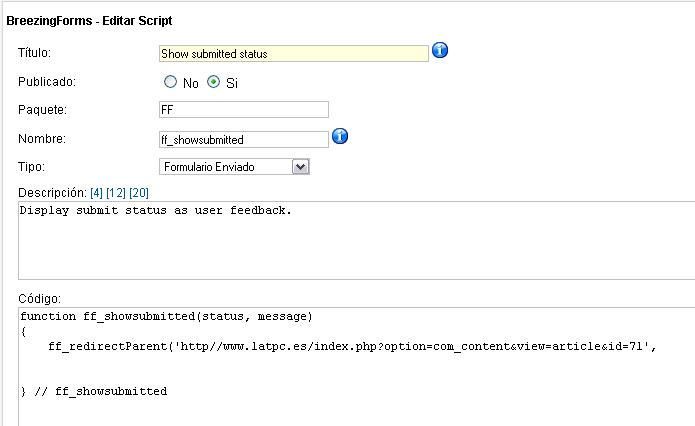Viewport: 695px width, 426px height.
Task: Click inside the Descripción text area
Action: (356, 240)
